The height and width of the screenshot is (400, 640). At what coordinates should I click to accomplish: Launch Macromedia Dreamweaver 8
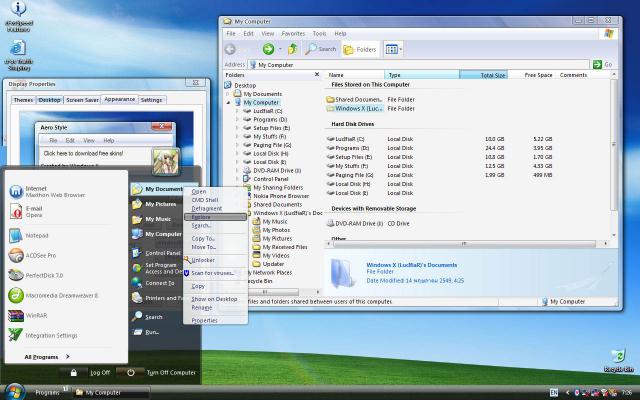tap(53, 296)
